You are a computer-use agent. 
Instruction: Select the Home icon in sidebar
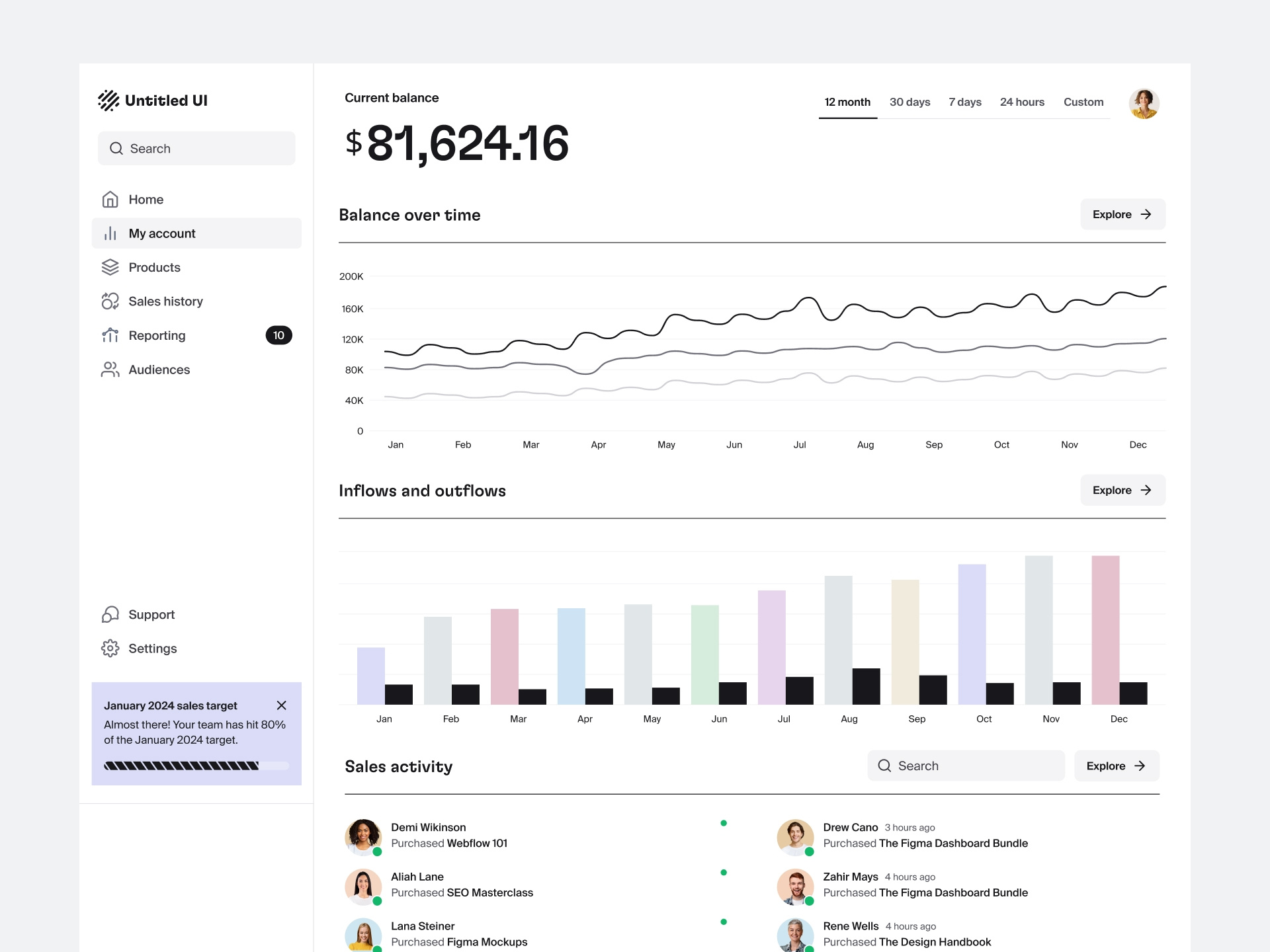point(111,199)
